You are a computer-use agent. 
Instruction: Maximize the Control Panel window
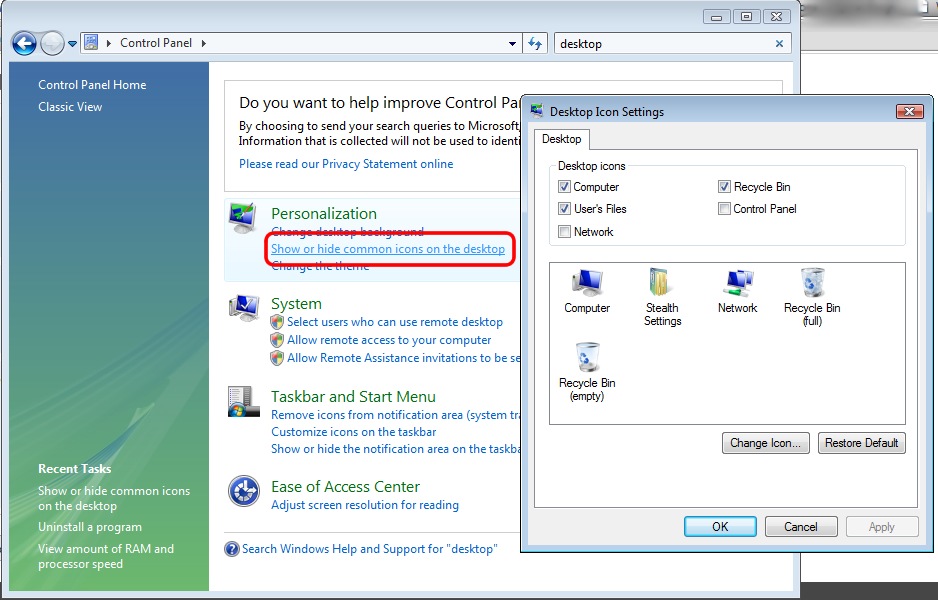point(746,17)
